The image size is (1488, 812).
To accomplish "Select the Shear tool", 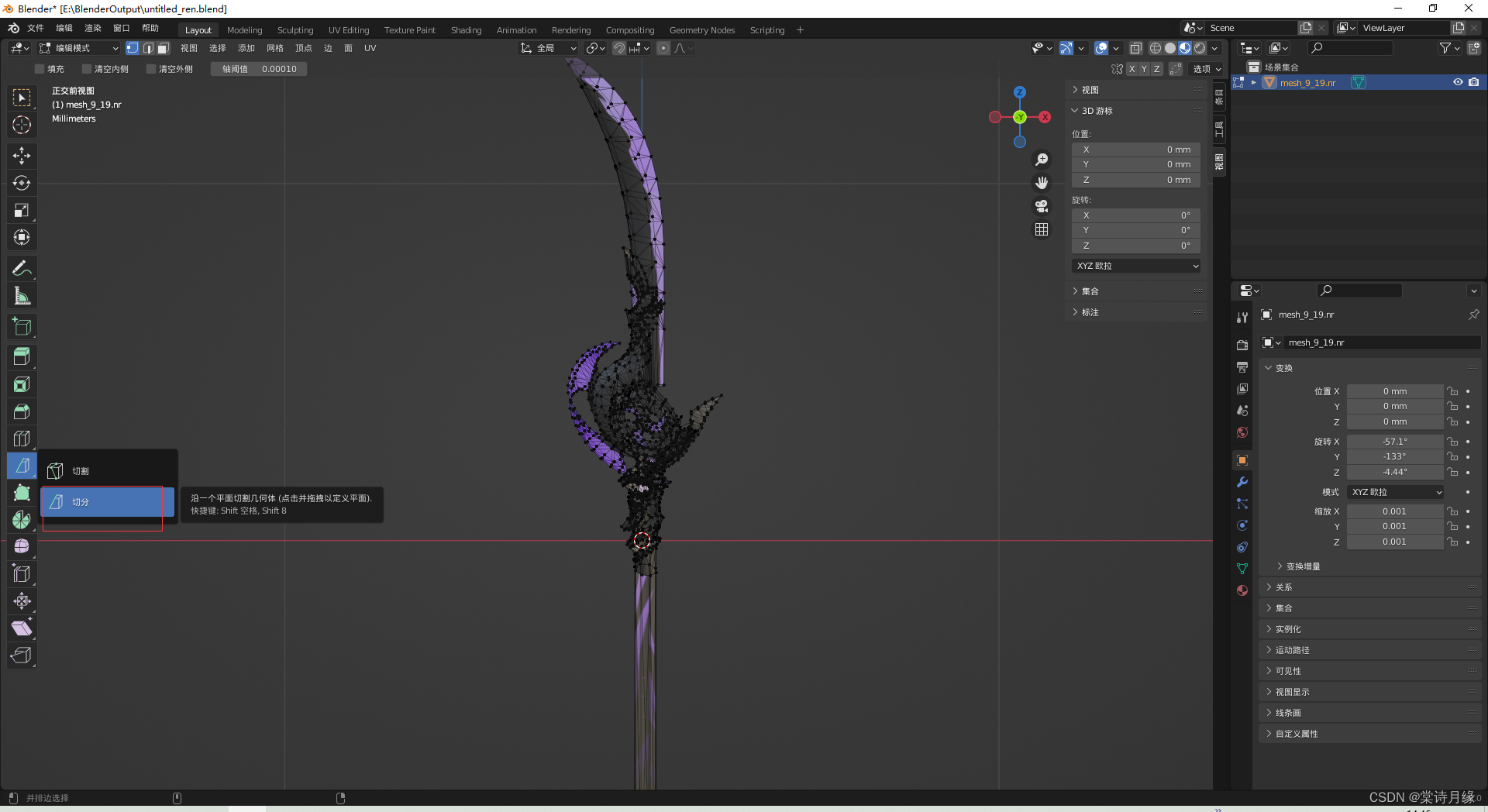I will (x=22, y=628).
